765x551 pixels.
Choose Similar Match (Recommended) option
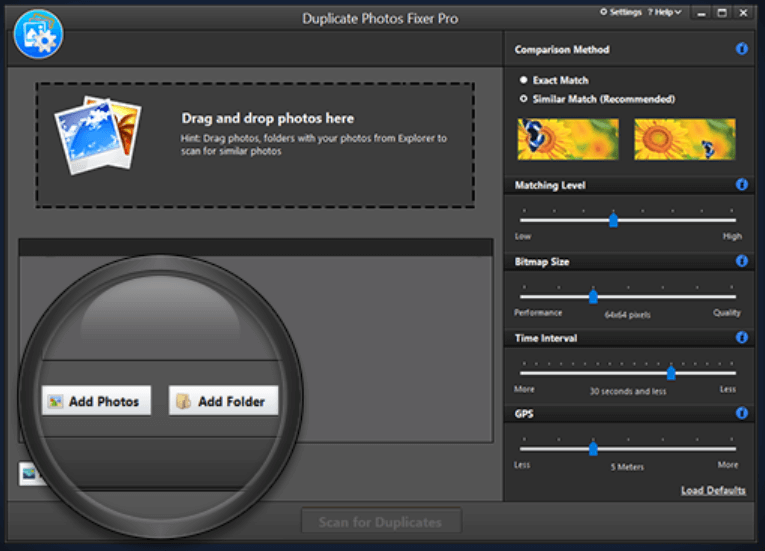coord(524,99)
